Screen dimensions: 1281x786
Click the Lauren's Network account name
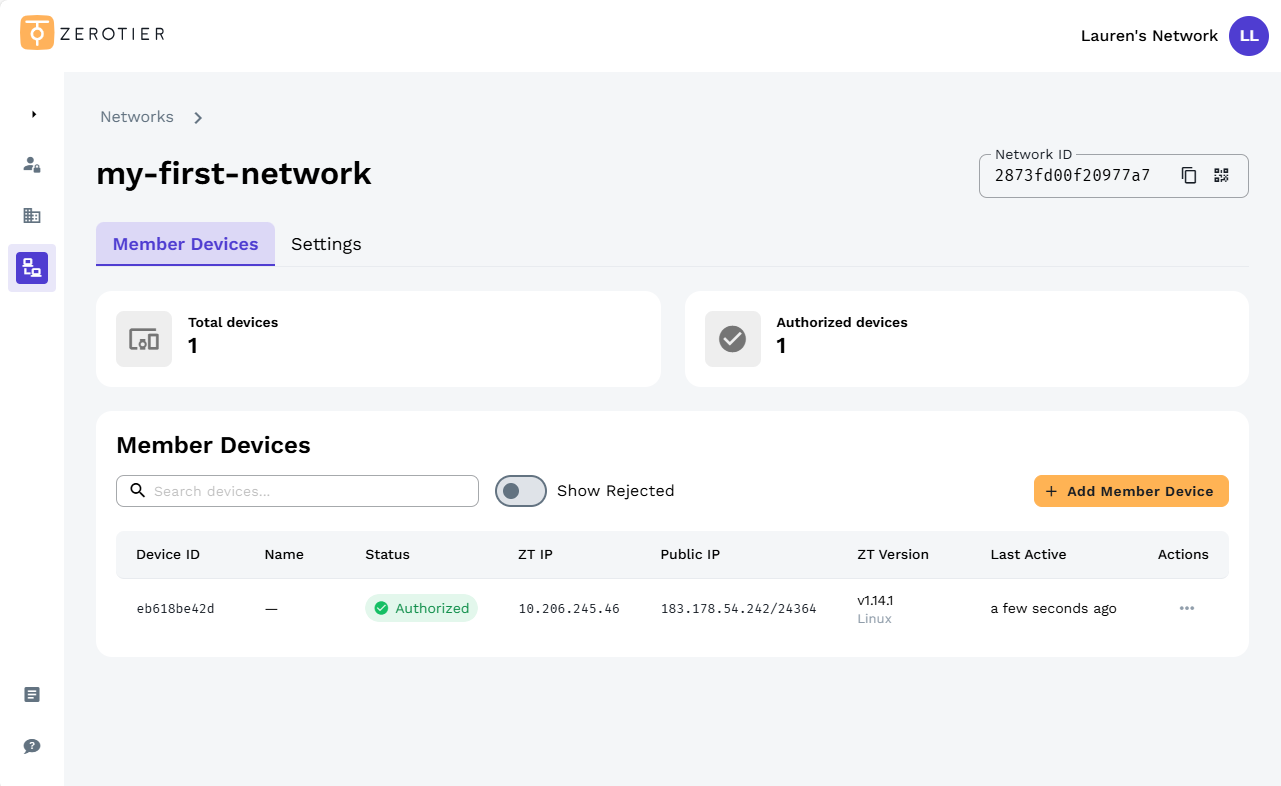click(1149, 36)
